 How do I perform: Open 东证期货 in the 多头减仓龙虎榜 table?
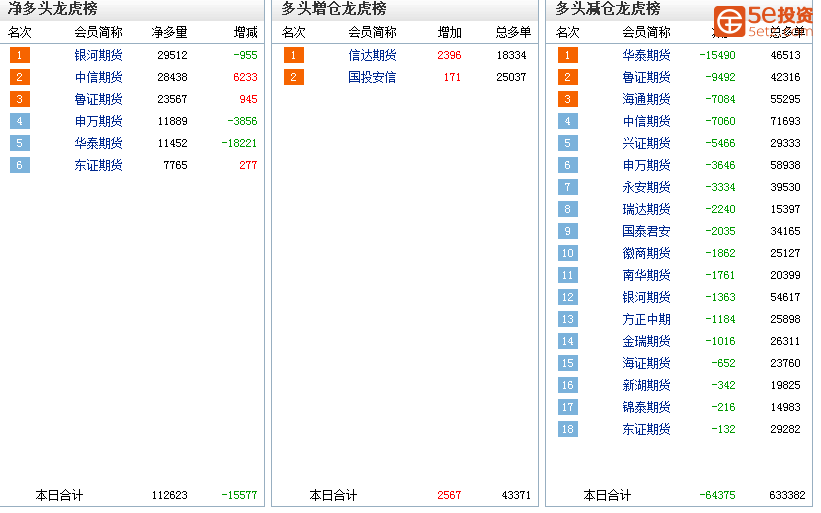click(x=646, y=429)
